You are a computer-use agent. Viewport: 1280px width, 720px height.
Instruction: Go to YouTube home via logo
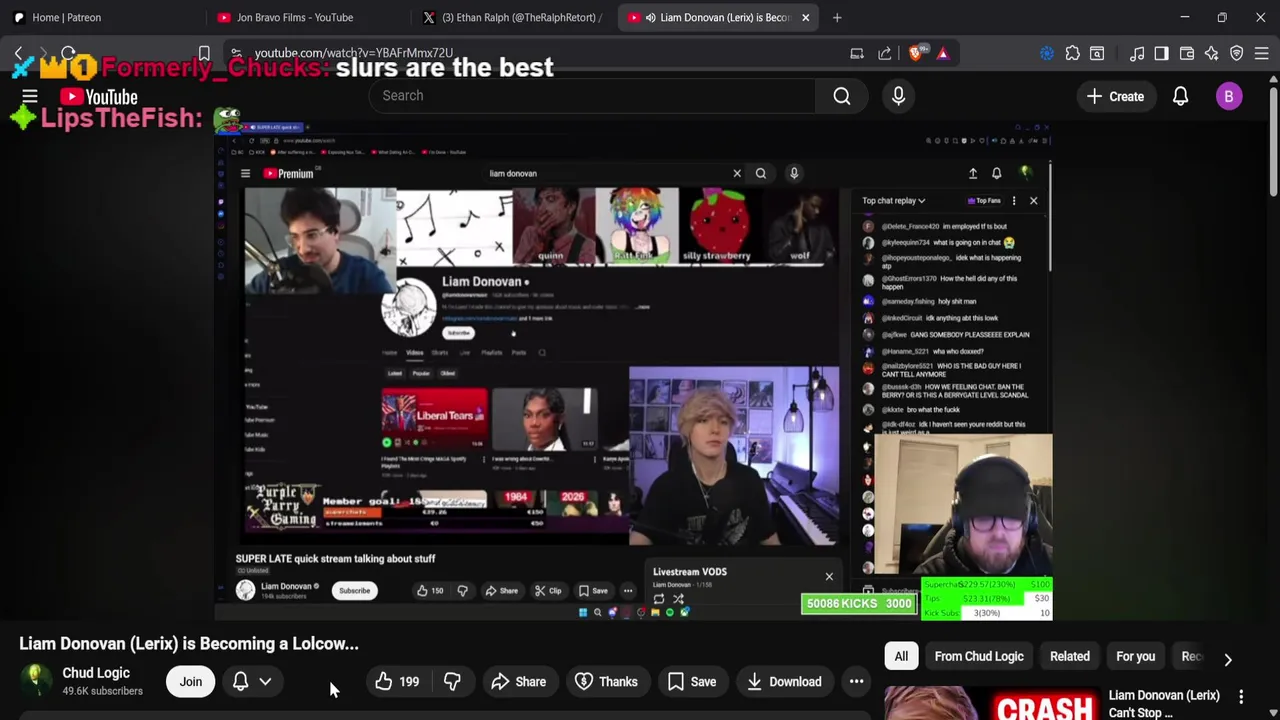click(98, 97)
